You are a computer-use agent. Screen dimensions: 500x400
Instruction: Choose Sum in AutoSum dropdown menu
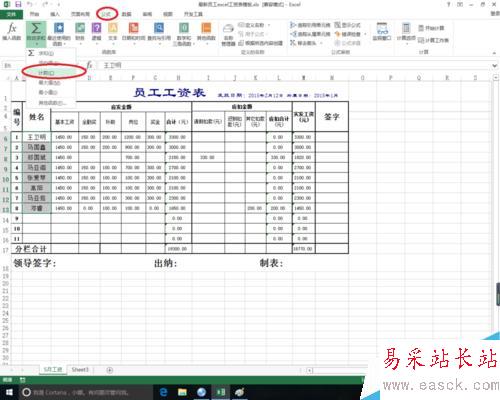[x=51, y=53]
